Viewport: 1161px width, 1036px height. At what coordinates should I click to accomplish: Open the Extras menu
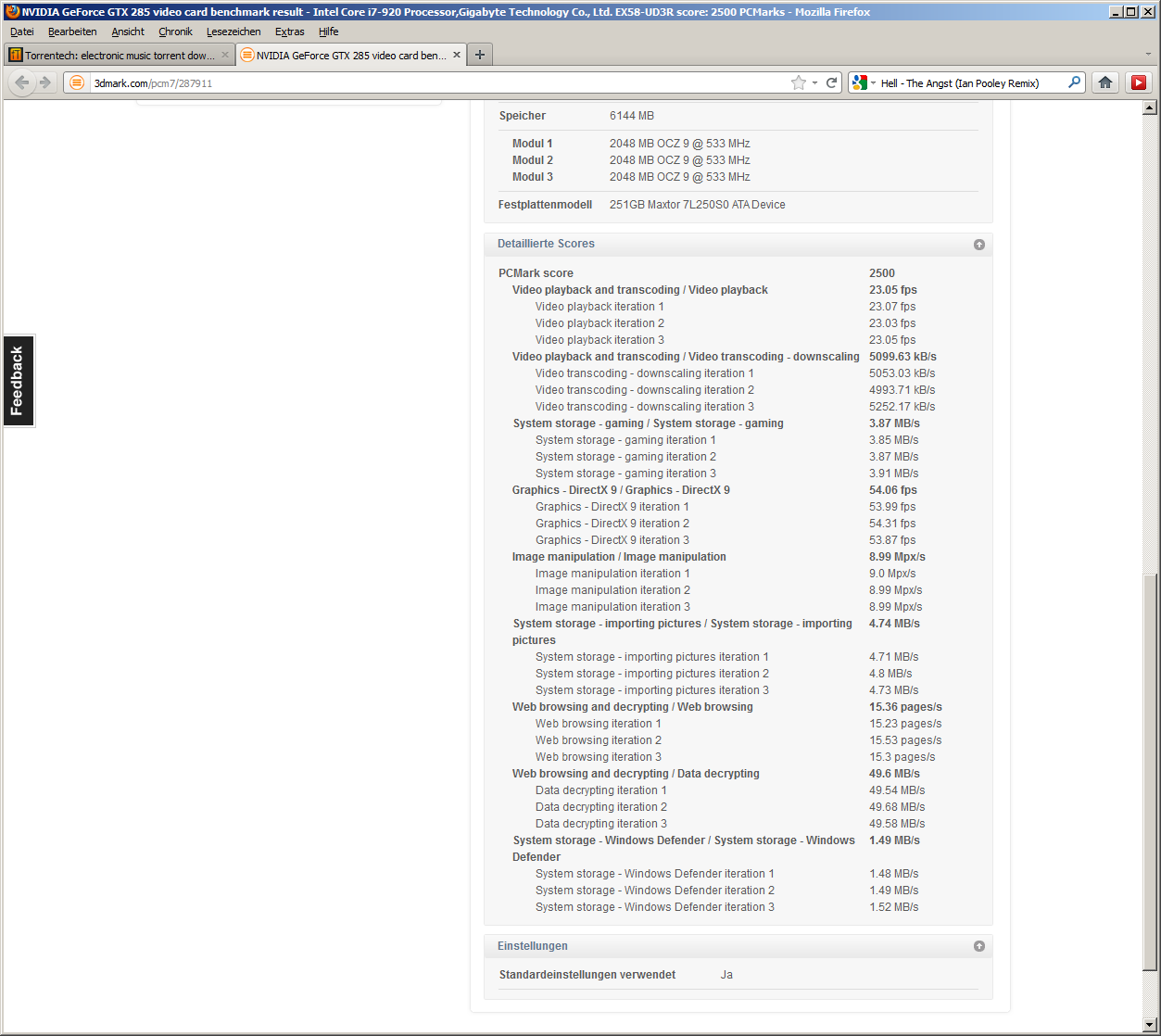click(290, 32)
